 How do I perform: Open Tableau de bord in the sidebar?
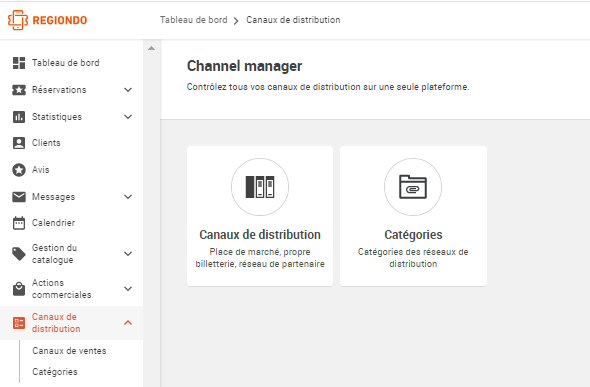click(65, 63)
